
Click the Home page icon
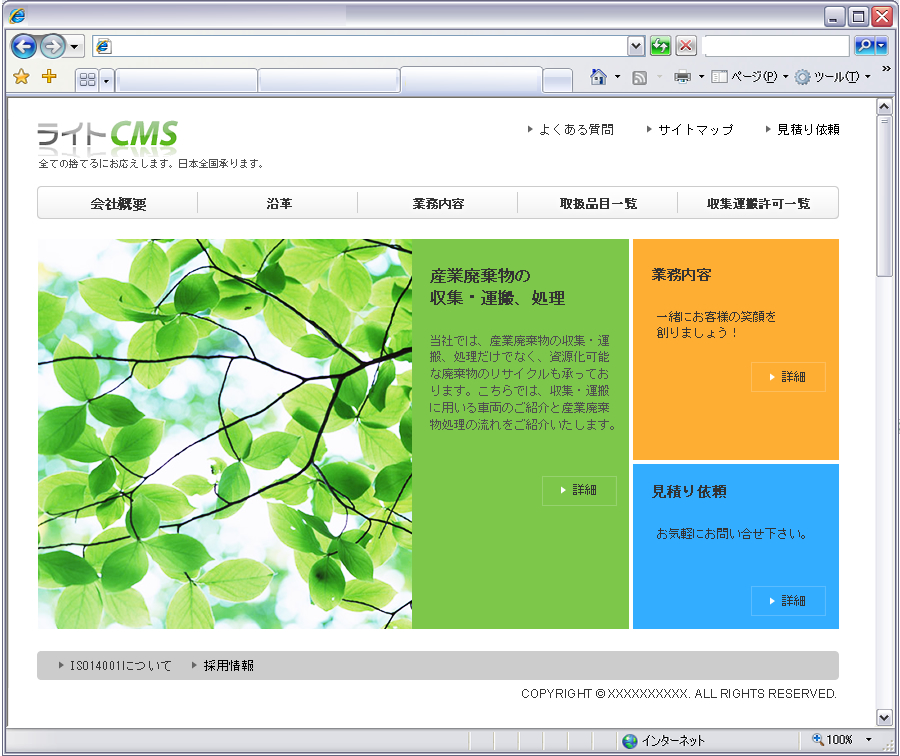[x=599, y=76]
